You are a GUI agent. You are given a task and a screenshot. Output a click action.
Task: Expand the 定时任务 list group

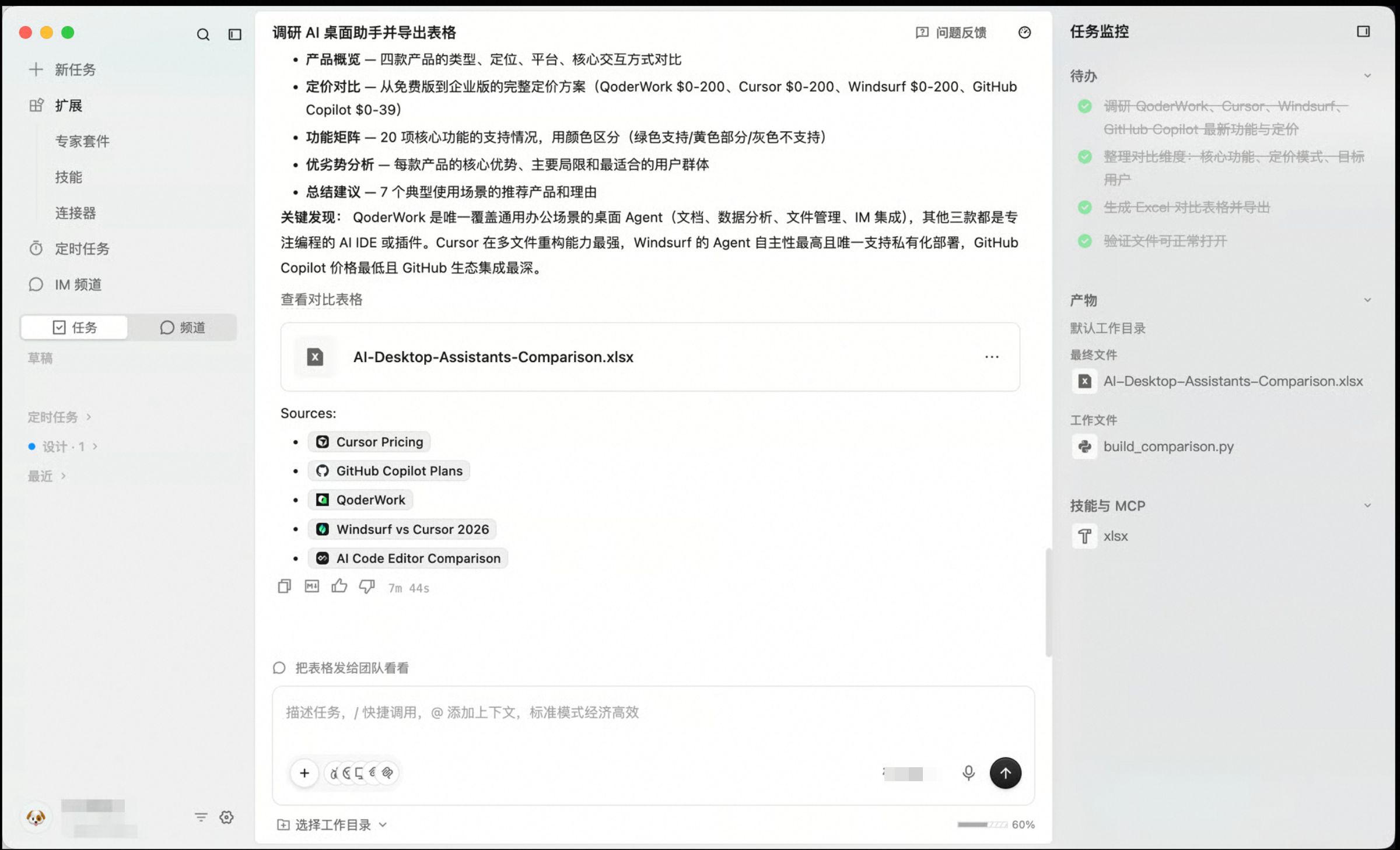(60, 417)
